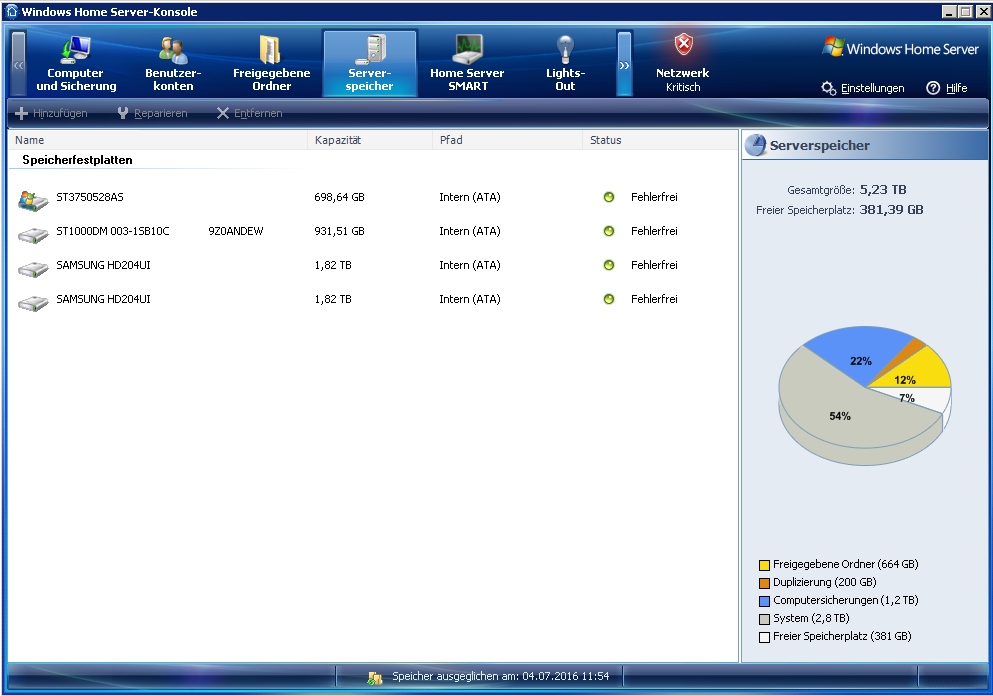Viewport: 993px width, 696px height.
Task: Sort by the Pfad column header
Action: [x=508, y=140]
